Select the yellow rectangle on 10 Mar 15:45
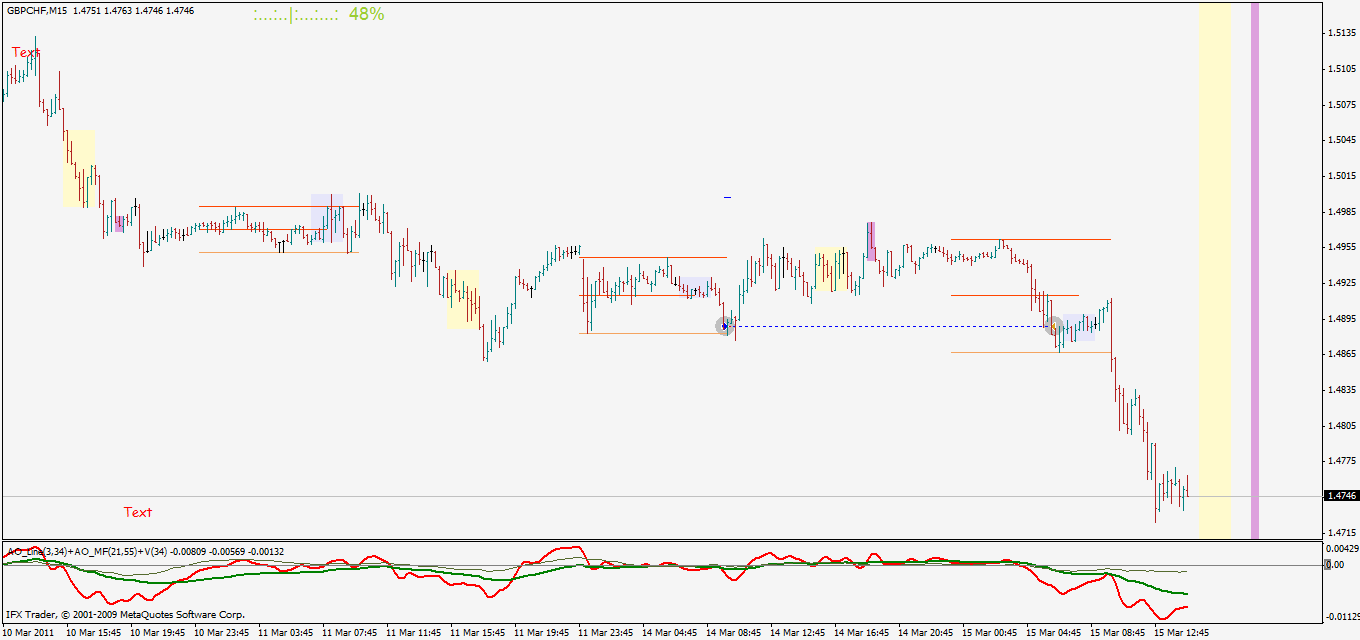This screenshot has width=1360, height=640. point(80,168)
